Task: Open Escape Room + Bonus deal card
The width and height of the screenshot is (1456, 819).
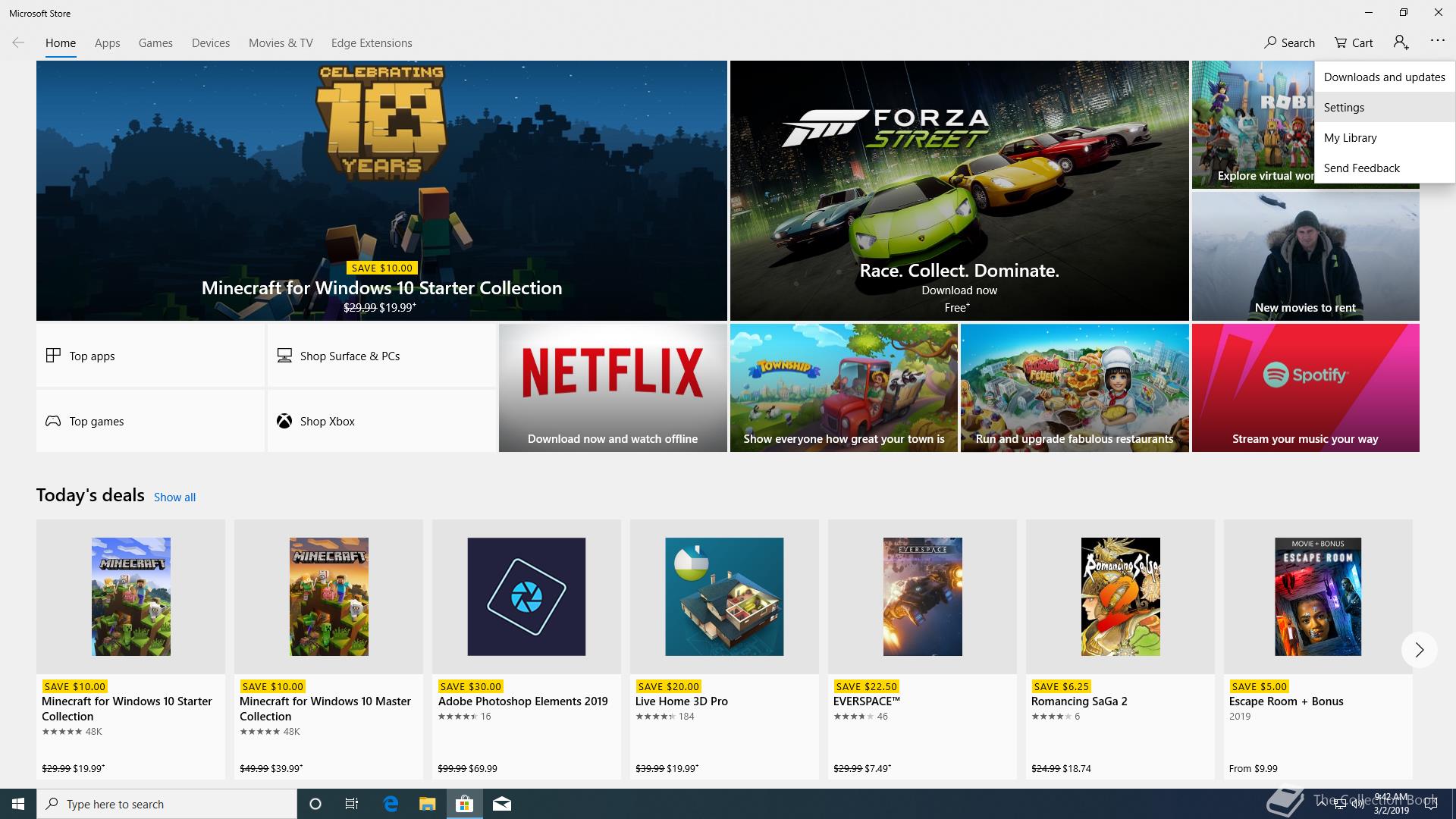Action: [x=1318, y=649]
